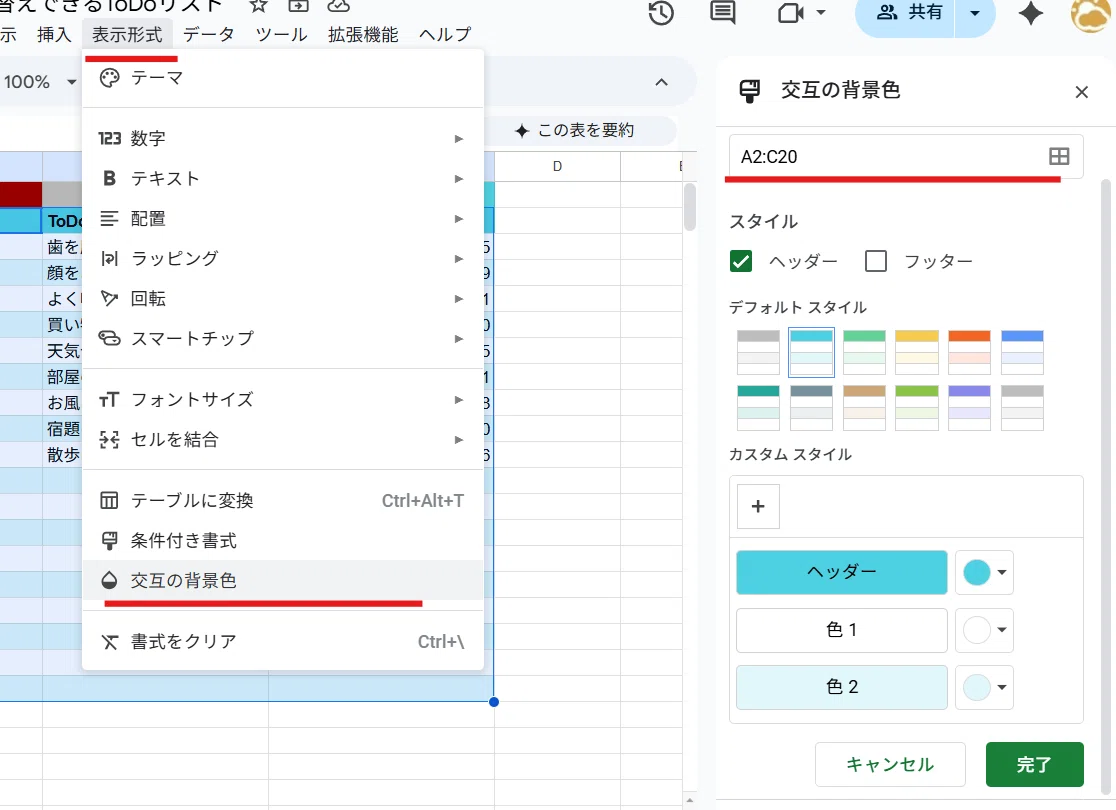This screenshot has height=810, width=1116.
Task: Choose the green default style swatch
Action: point(864,352)
